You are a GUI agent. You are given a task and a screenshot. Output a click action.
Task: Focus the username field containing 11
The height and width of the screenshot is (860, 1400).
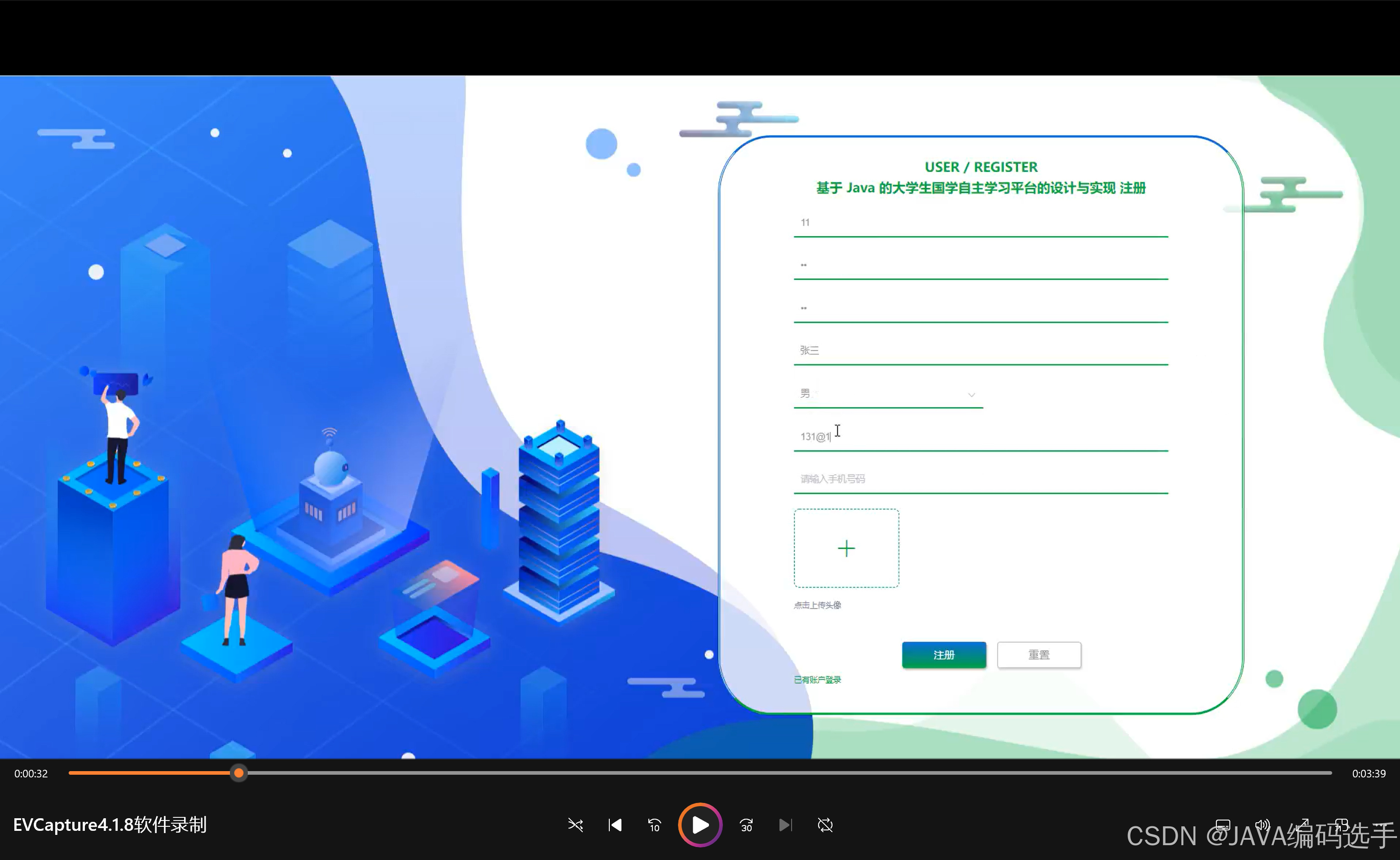pos(981,223)
